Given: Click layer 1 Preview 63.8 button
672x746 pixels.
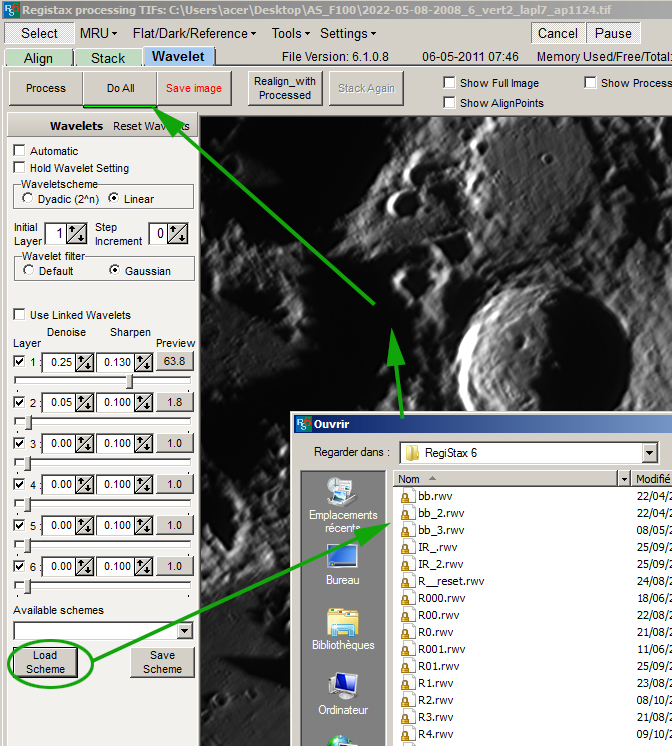Looking at the screenshot, I should [175, 361].
